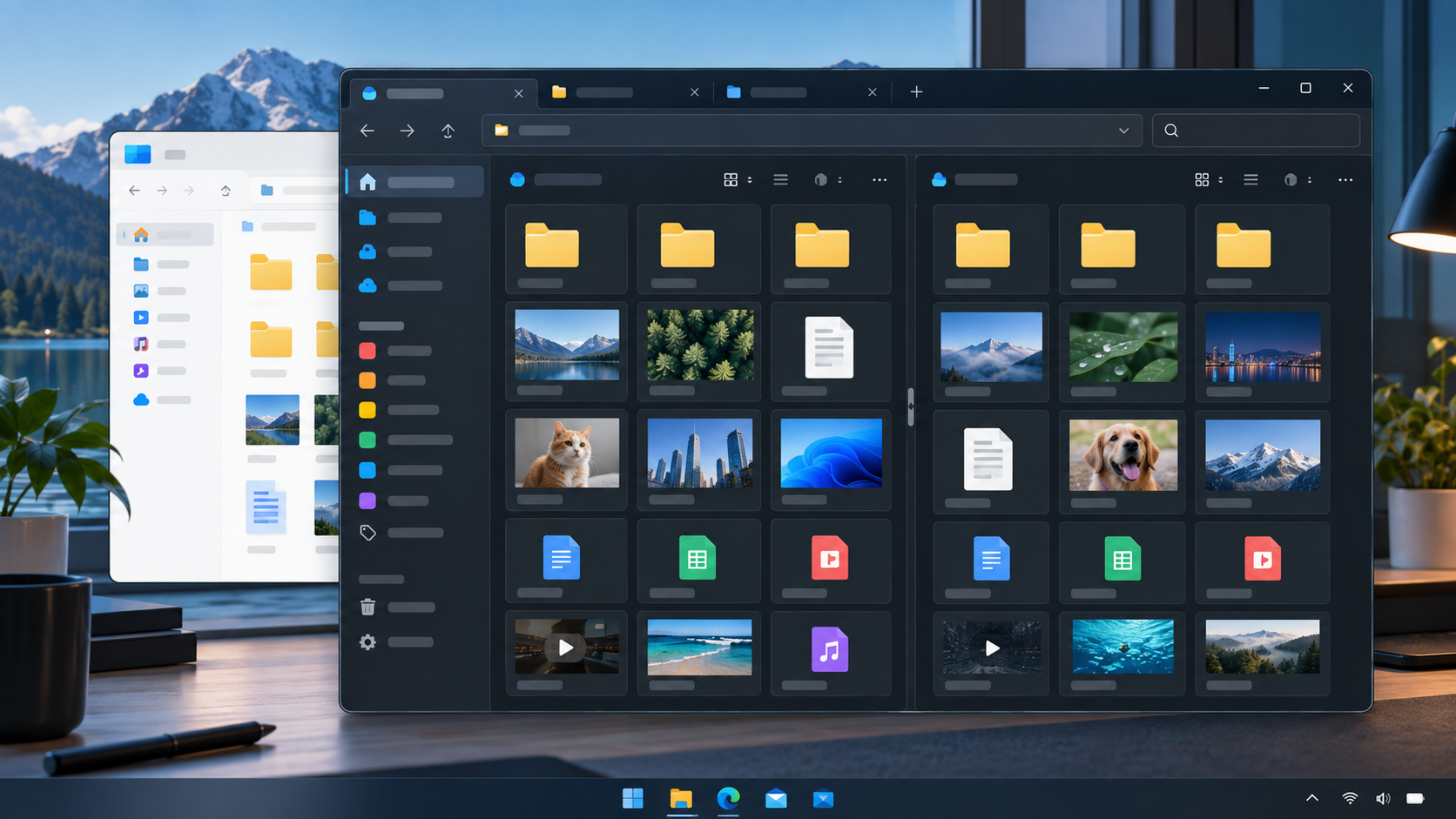
Task: Go back with the dark window's back arrow
Action: pyautogui.click(x=367, y=131)
